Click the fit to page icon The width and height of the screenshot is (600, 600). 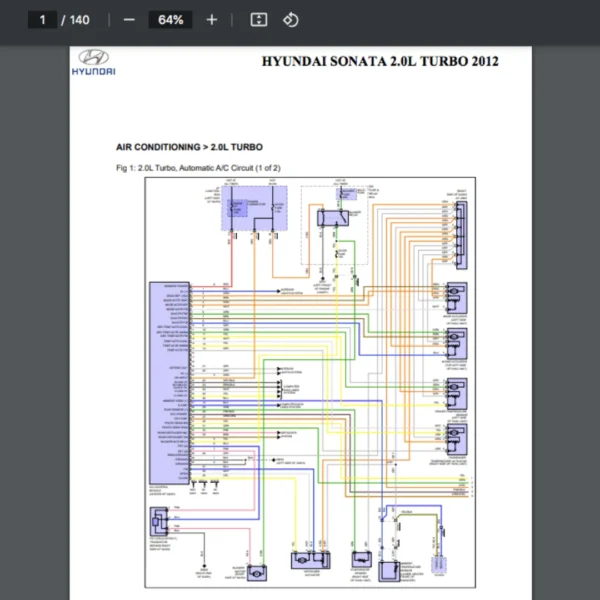258,20
